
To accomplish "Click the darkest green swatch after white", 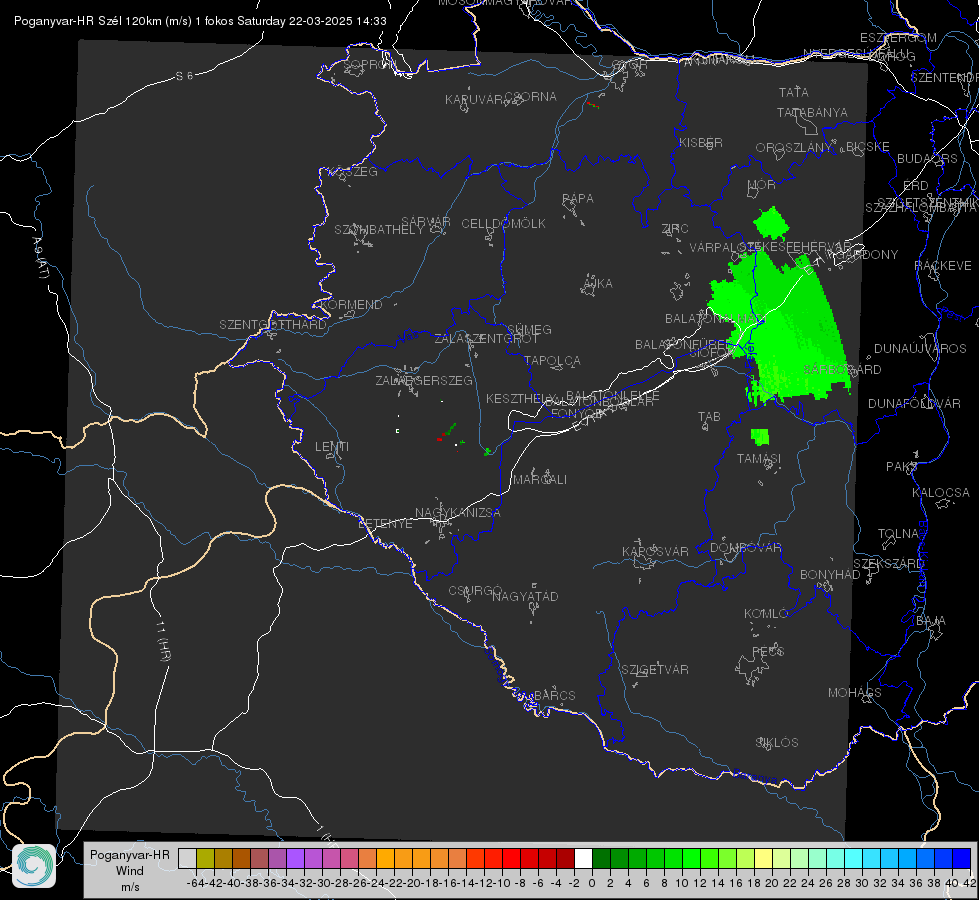I will [x=601, y=859].
